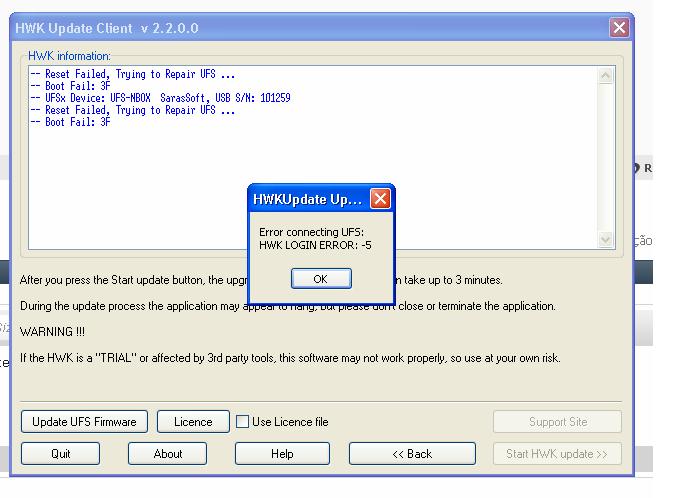Viewport: 683px width, 498px height.
Task: Enable Use Licence file checkbox
Action: coord(242,421)
